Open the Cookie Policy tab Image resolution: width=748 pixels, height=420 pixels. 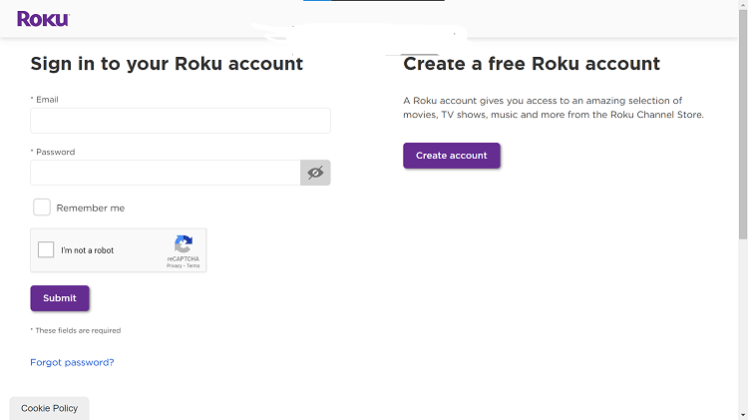(49, 408)
